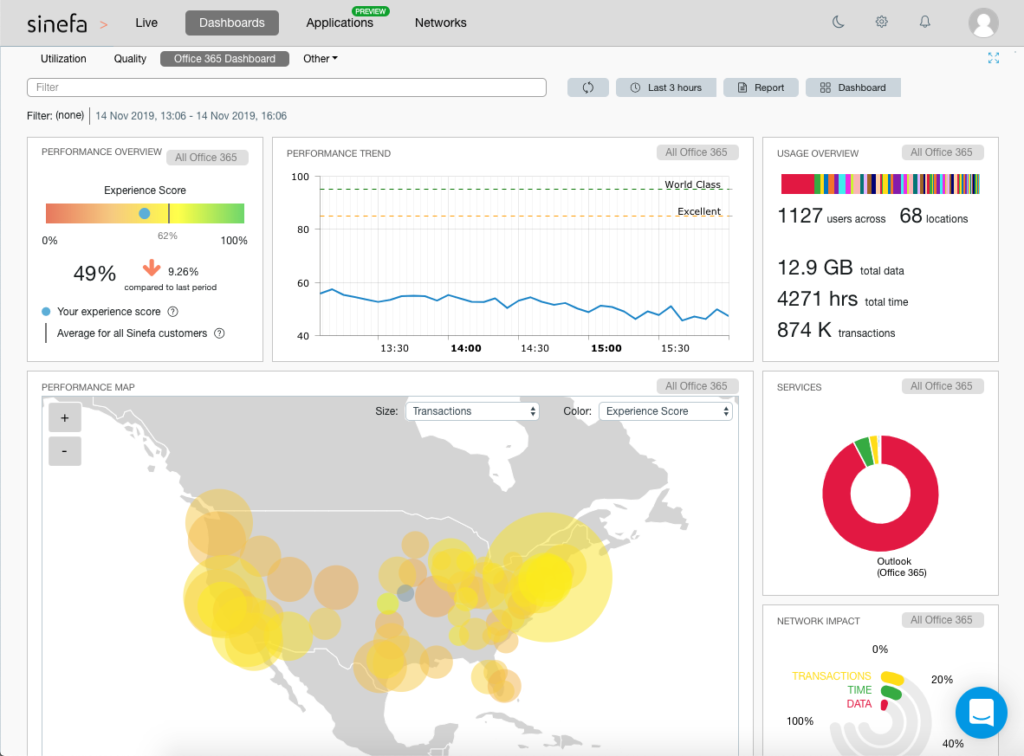The width and height of the screenshot is (1024, 756).
Task: Click the Outlook (Office 365) chart label
Action: click(901, 567)
